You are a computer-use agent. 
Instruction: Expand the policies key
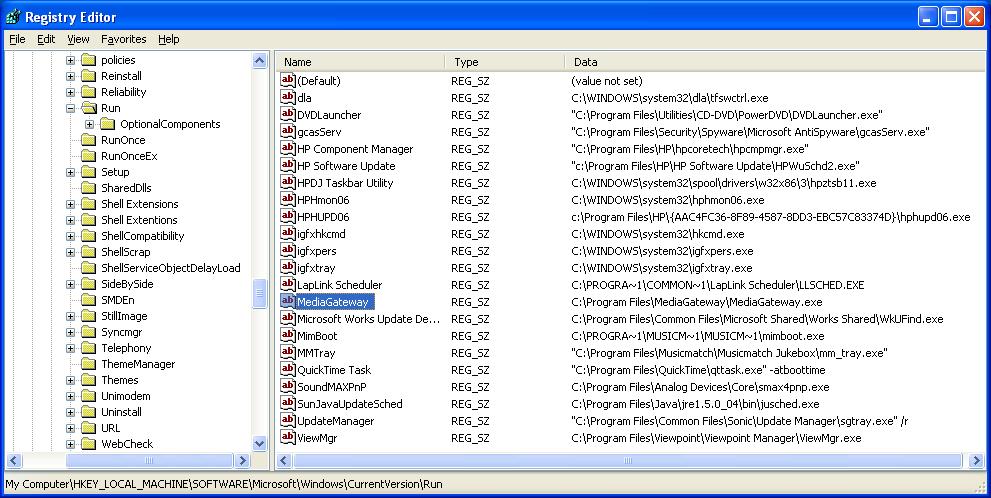click(70, 60)
